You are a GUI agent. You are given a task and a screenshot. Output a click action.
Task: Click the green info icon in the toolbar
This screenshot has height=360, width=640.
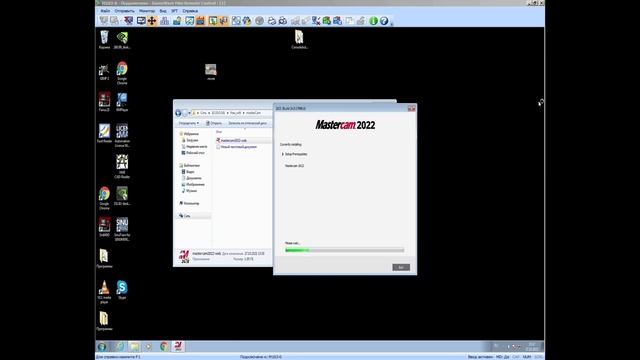[x=373, y=21]
